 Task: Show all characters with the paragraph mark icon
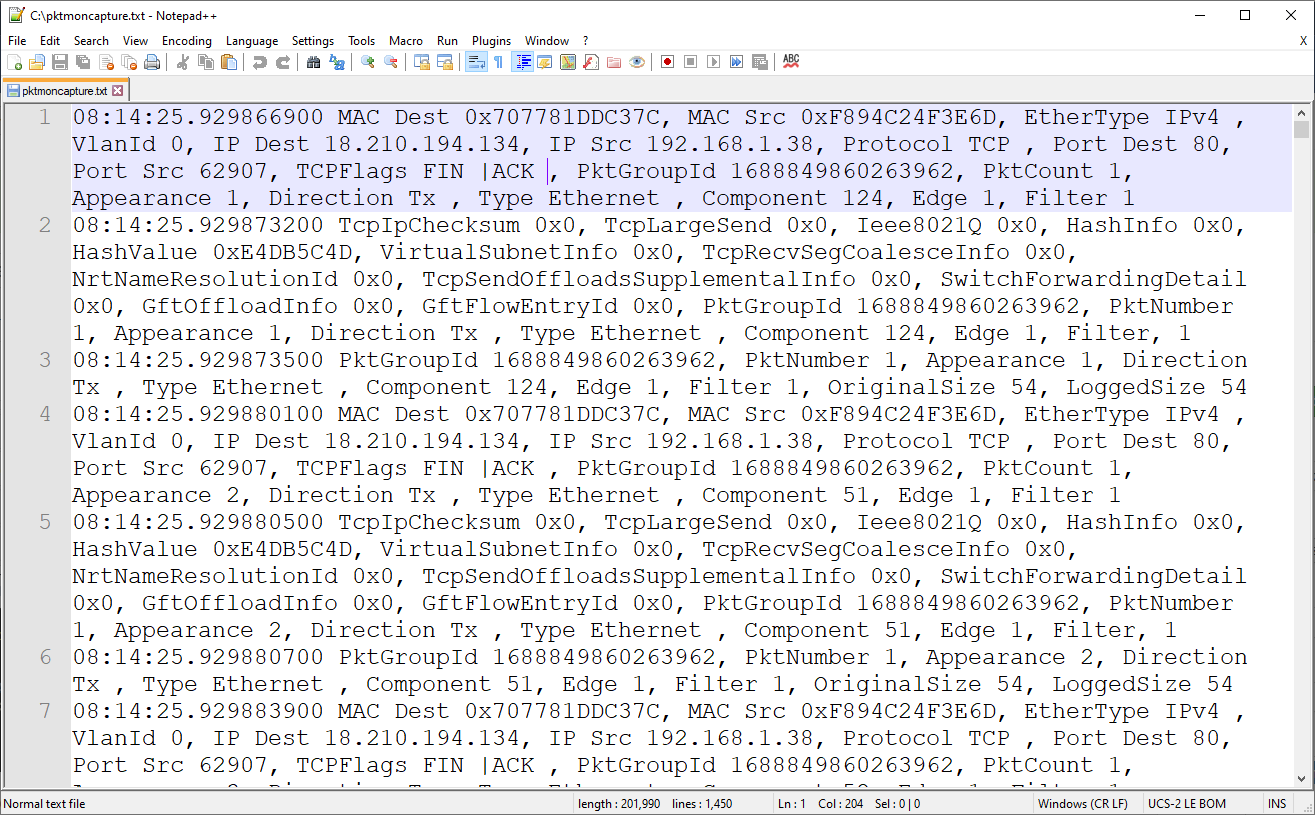click(500, 61)
